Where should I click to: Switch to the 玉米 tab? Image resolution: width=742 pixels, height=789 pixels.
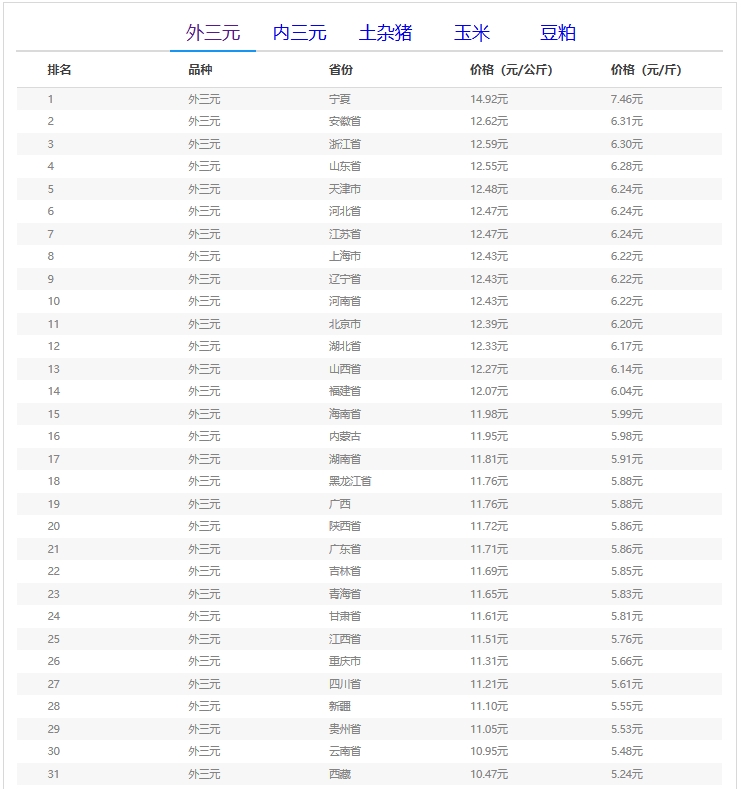(471, 33)
